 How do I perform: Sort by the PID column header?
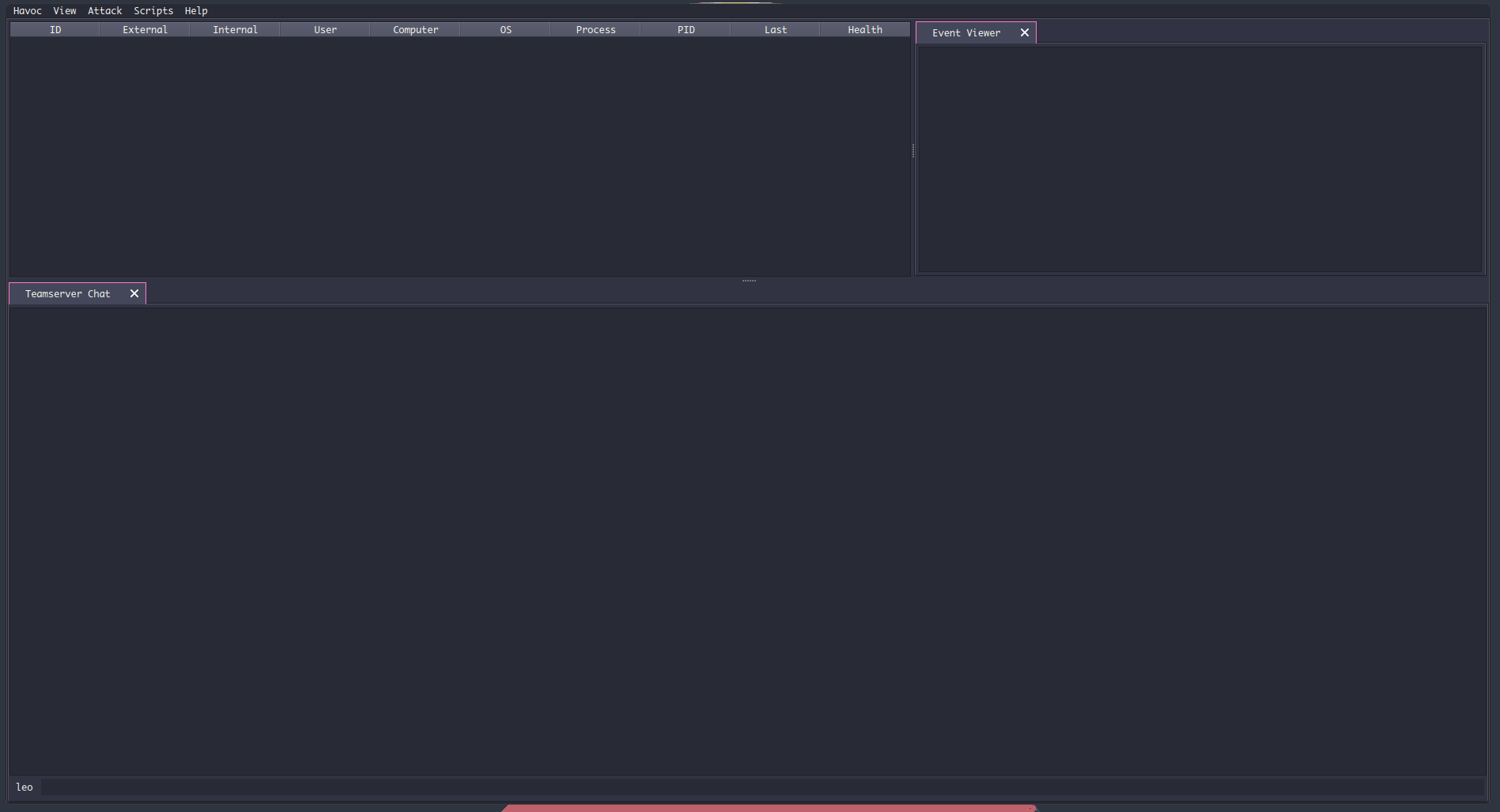click(x=686, y=30)
